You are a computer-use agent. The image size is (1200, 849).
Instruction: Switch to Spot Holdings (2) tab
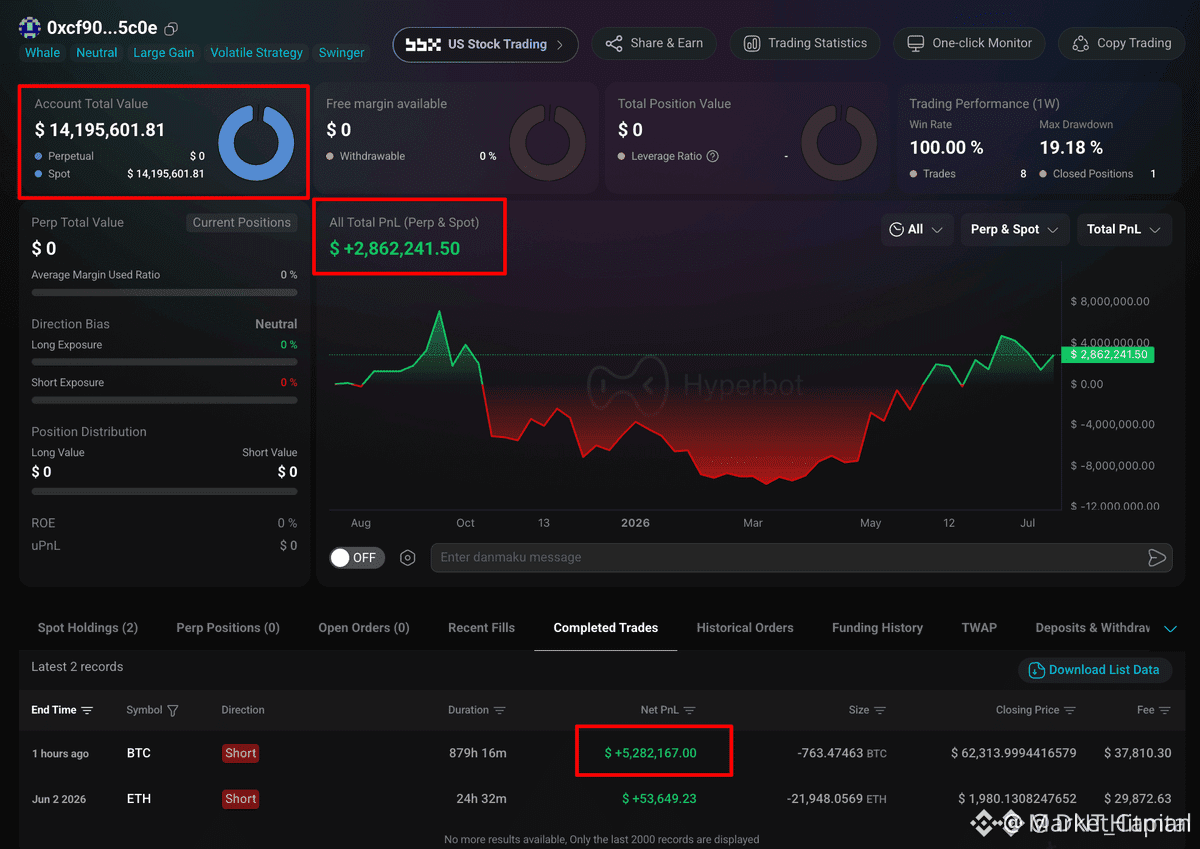coord(88,628)
